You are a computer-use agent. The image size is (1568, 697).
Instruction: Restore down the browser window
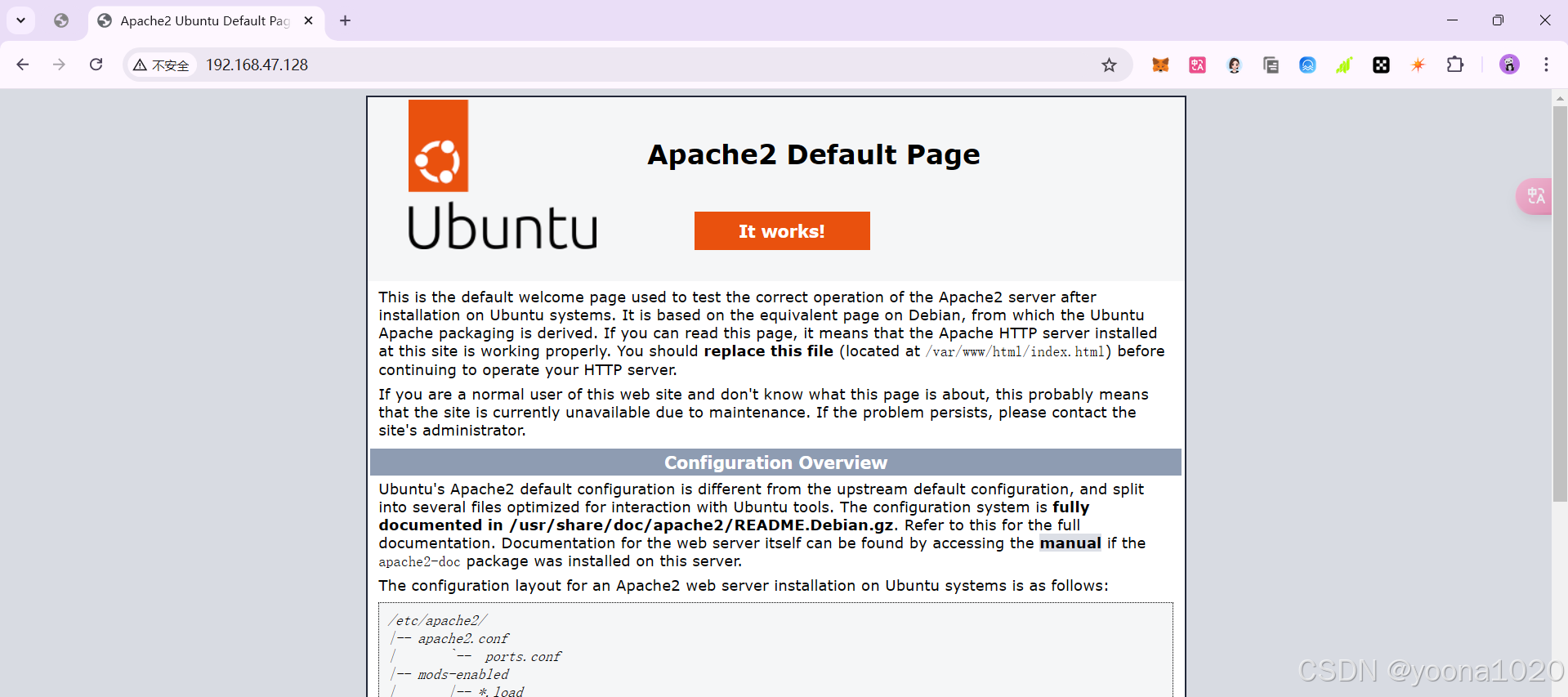[1498, 20]
